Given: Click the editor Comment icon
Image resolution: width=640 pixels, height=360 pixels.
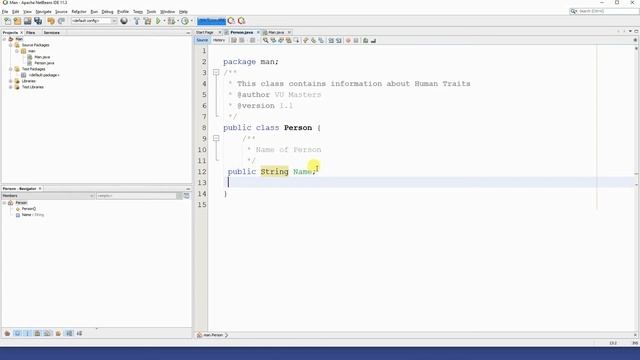Looking at the screenshot, I should tap(366, 40).
